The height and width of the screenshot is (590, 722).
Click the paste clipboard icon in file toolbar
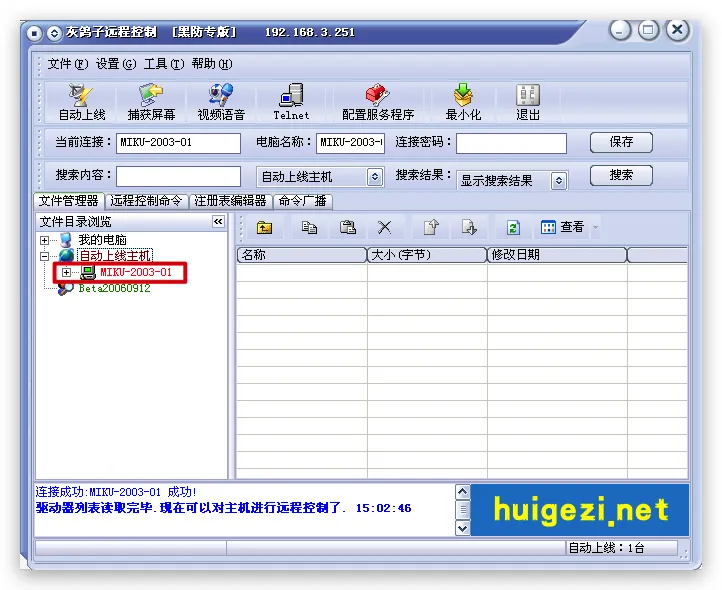click(x=348, y=227)
